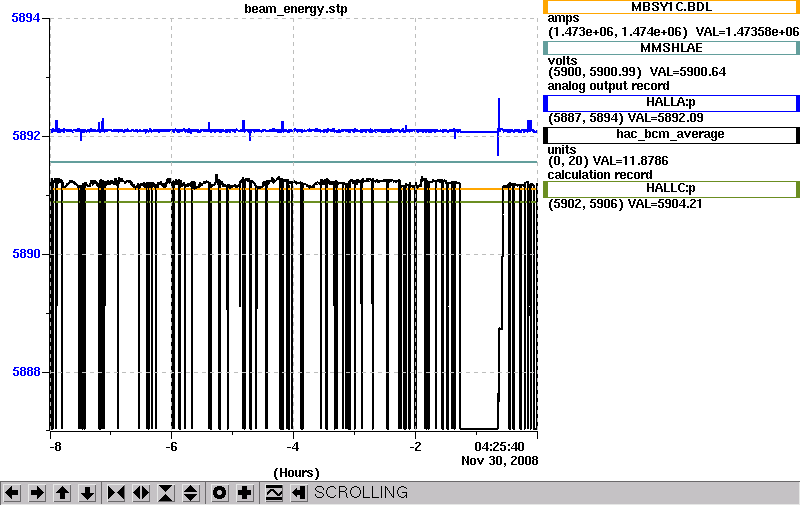Image resolution: width=800 pixels, height=505 pixels.
Task: Click the horizontal zoom-in bowtie icon
Action: click(116, 493)
